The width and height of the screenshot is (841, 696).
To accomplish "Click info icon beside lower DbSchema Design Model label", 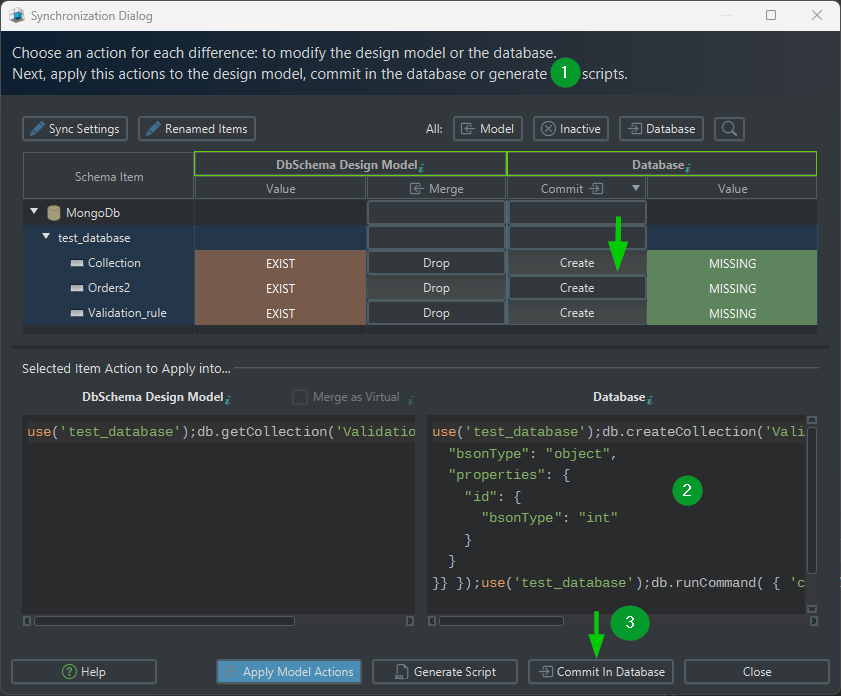I will [228, 399].
